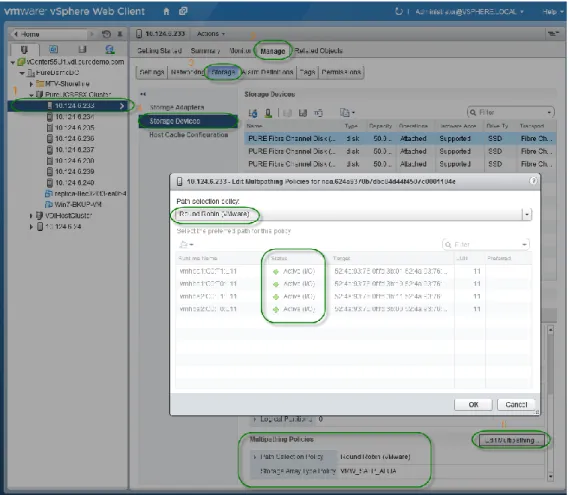Click the fourth Storage Devices toolbar icon
569x495 pixels.
[303, 113]
